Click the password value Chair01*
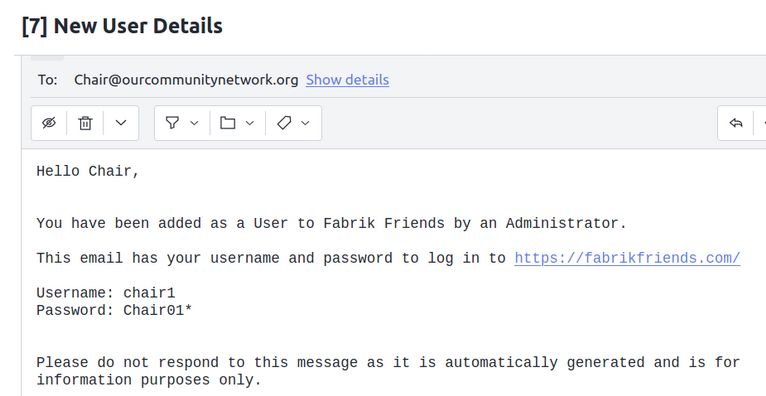The image size is (766, 396). (x=157, y=310)
